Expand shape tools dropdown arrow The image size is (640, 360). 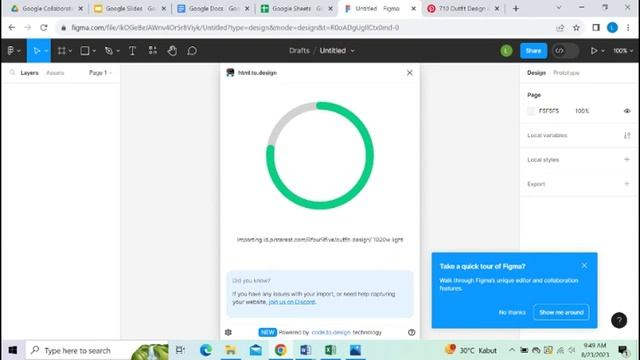pos(94,51)
